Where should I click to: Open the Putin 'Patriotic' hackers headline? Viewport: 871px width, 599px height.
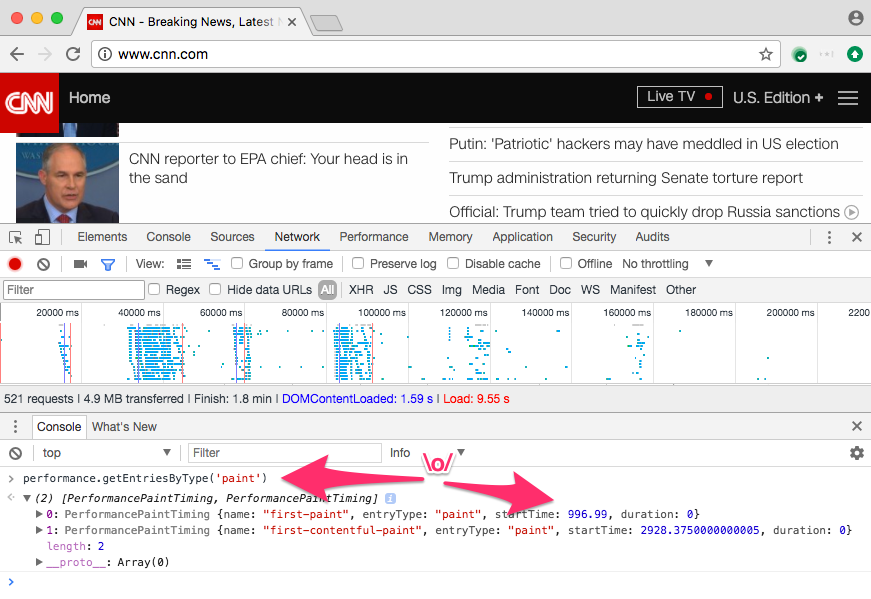pos(643,144)
